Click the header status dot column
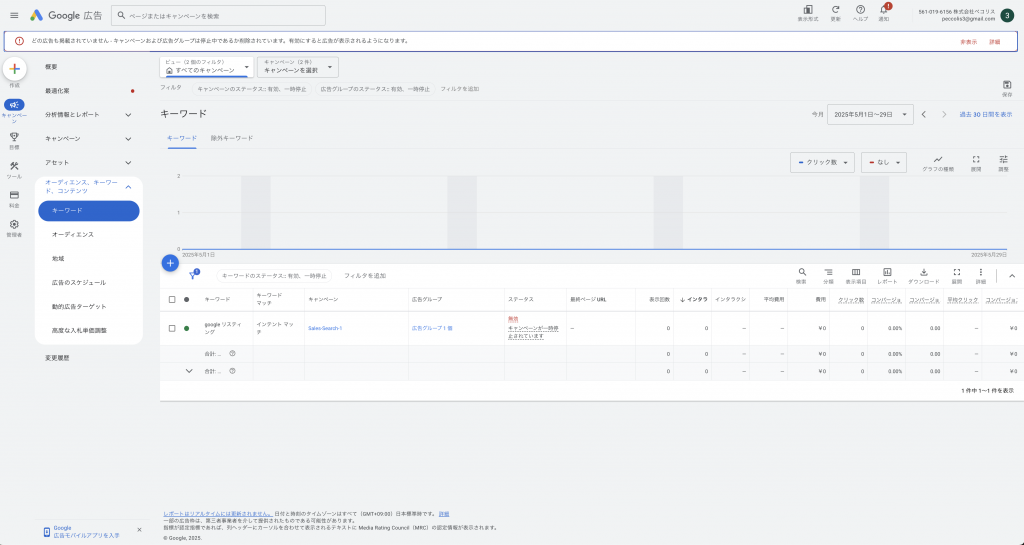The height and width of the screenshot is (545, 1024). (187, 300)
